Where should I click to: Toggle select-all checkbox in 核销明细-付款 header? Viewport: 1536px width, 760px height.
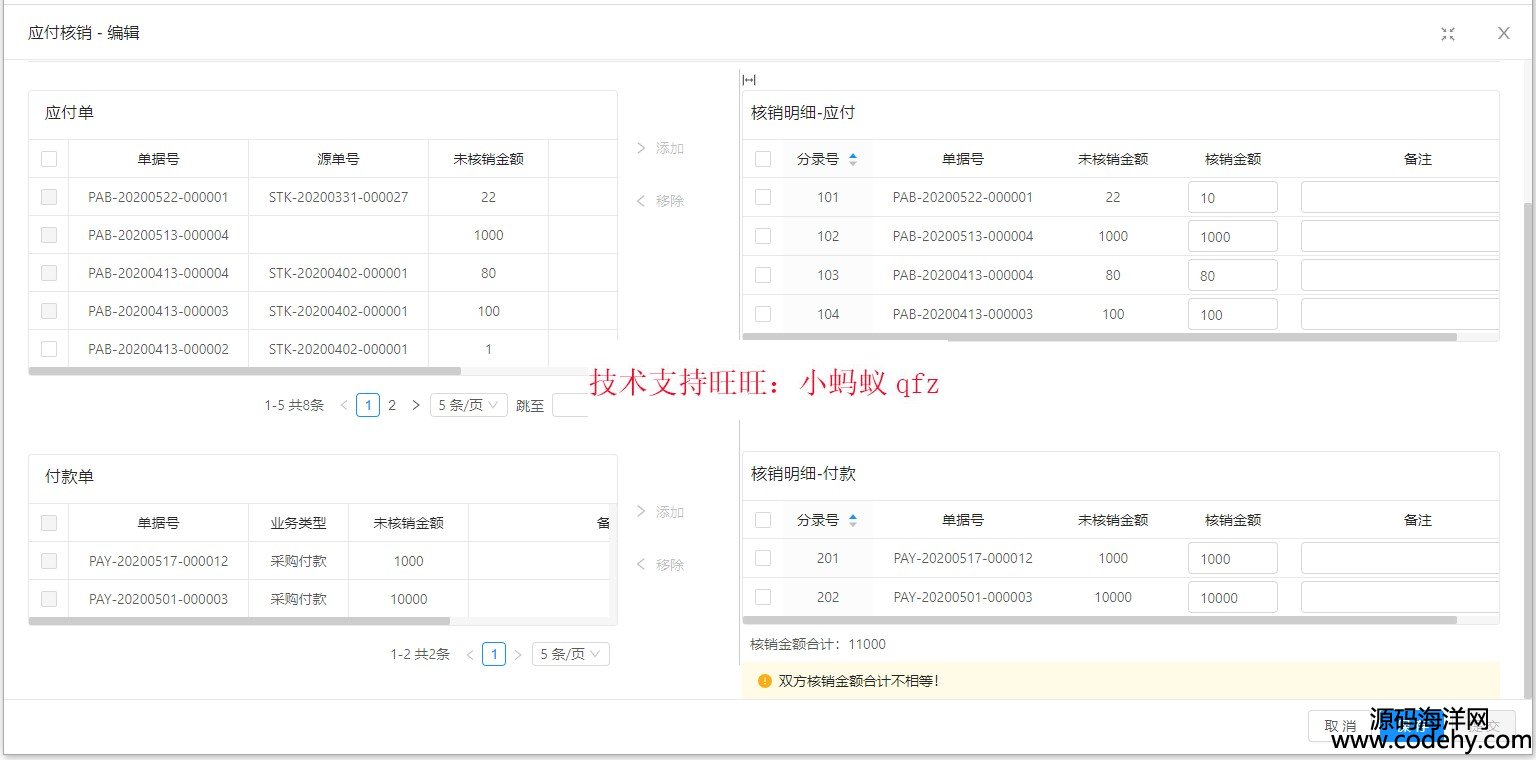point(763,520)
